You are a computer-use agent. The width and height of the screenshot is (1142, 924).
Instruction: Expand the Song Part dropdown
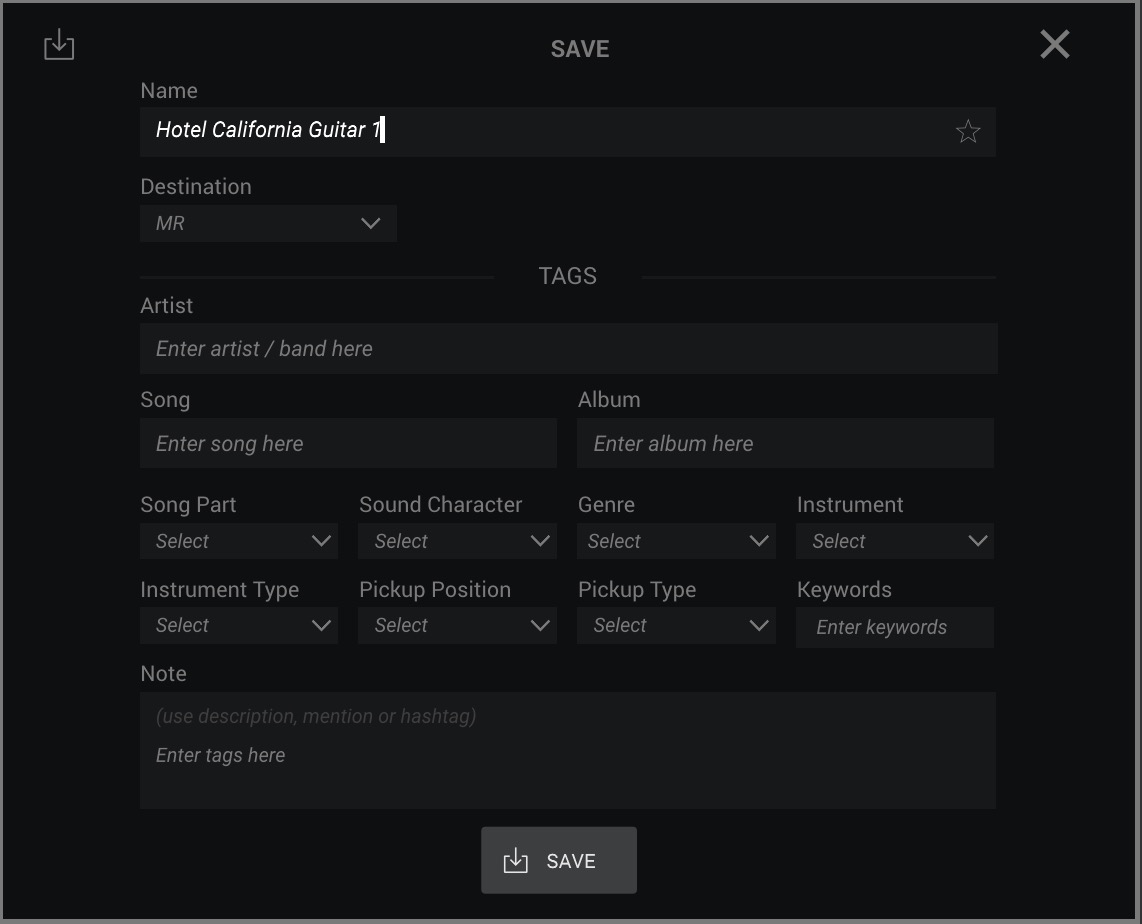click(x=239, y=541)
